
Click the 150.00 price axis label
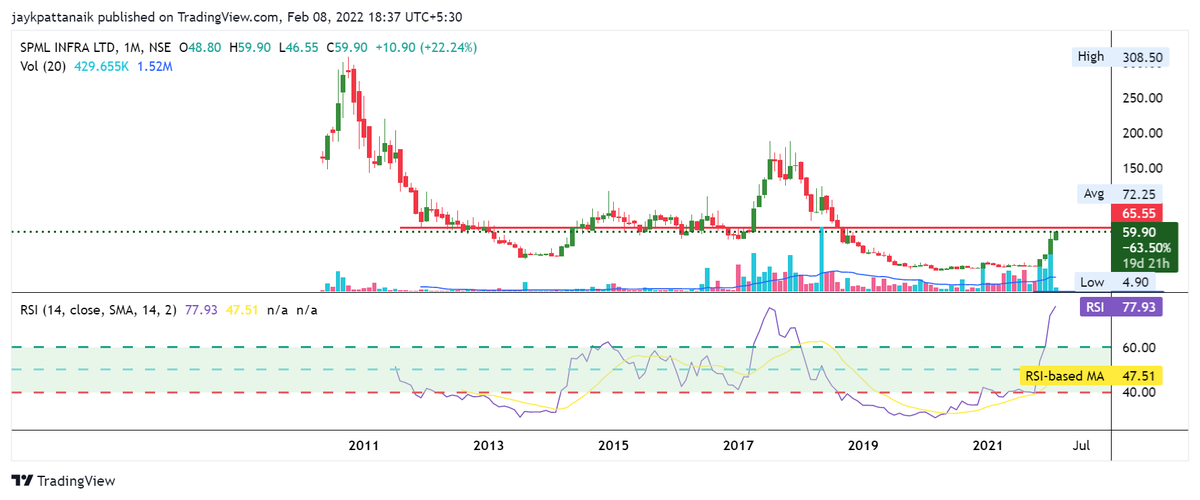pos(1141,168)
